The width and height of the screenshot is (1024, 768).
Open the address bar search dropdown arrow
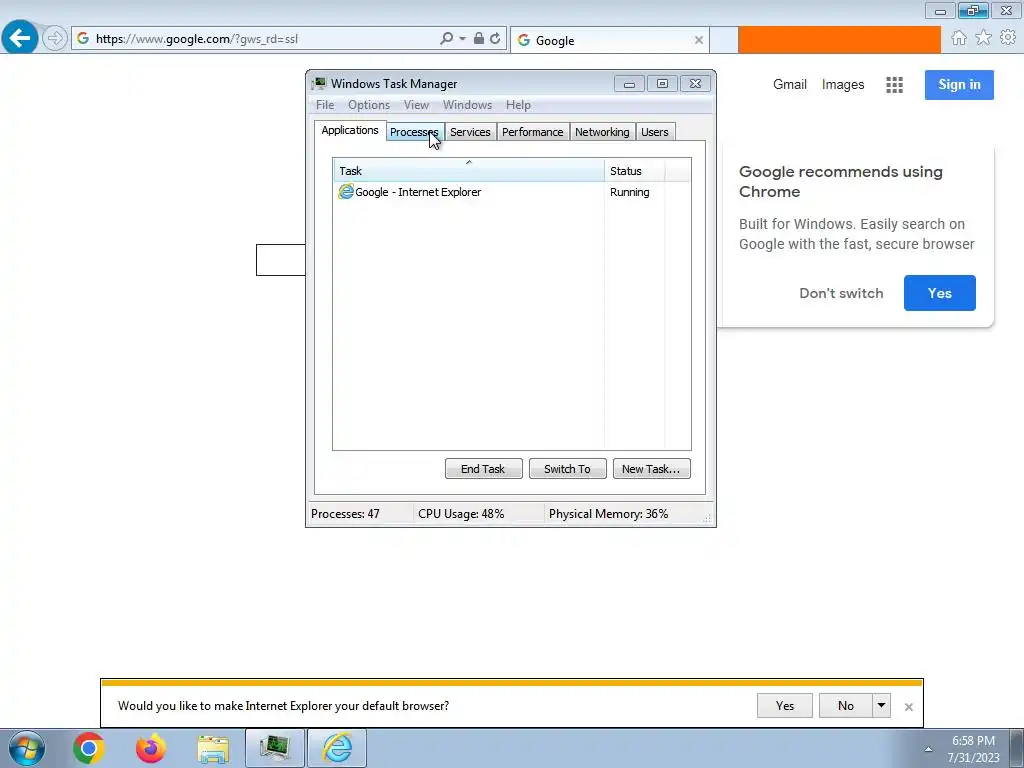tap(462, 39)
